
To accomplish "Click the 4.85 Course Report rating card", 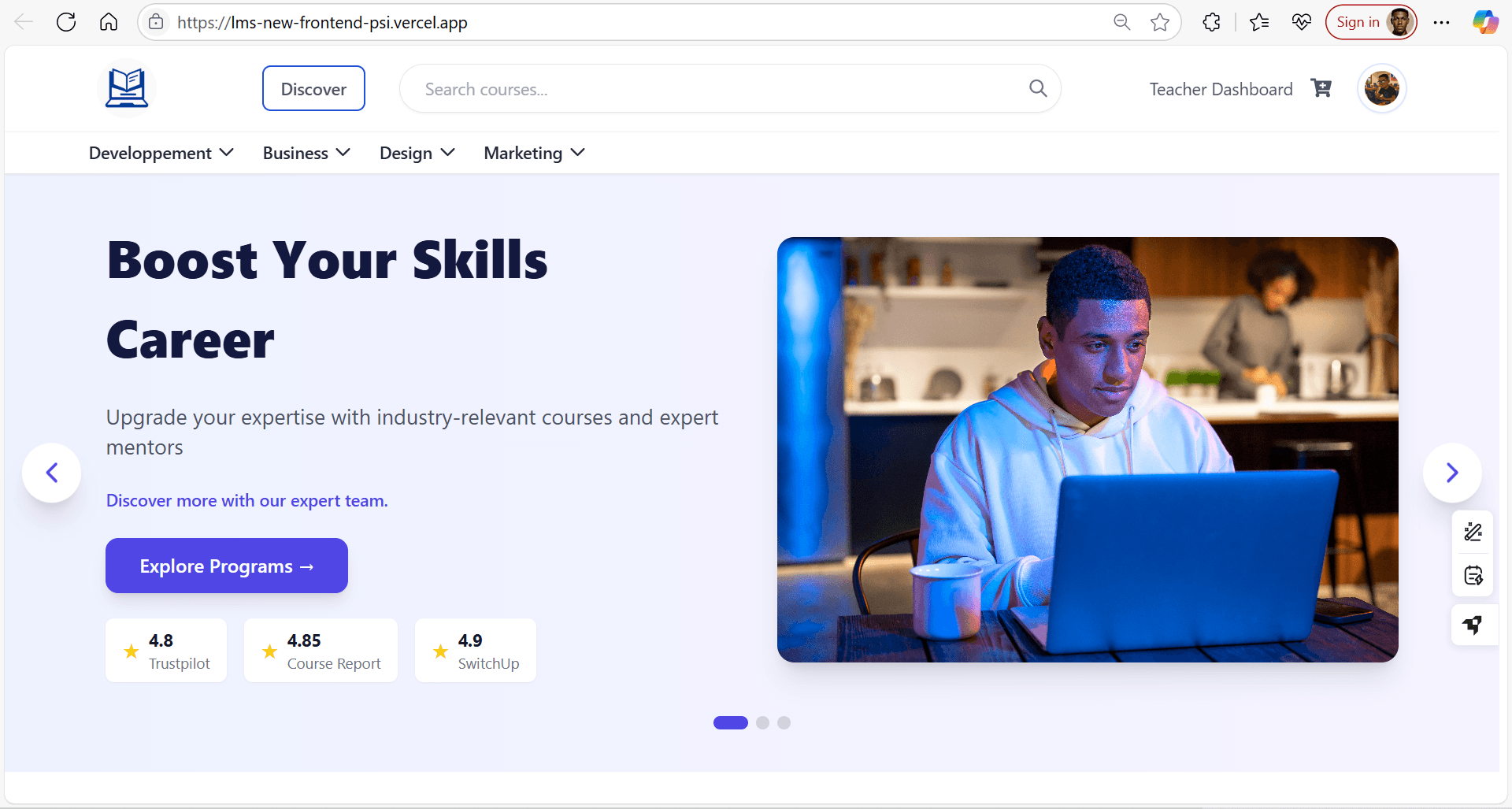I will point(321,651).
